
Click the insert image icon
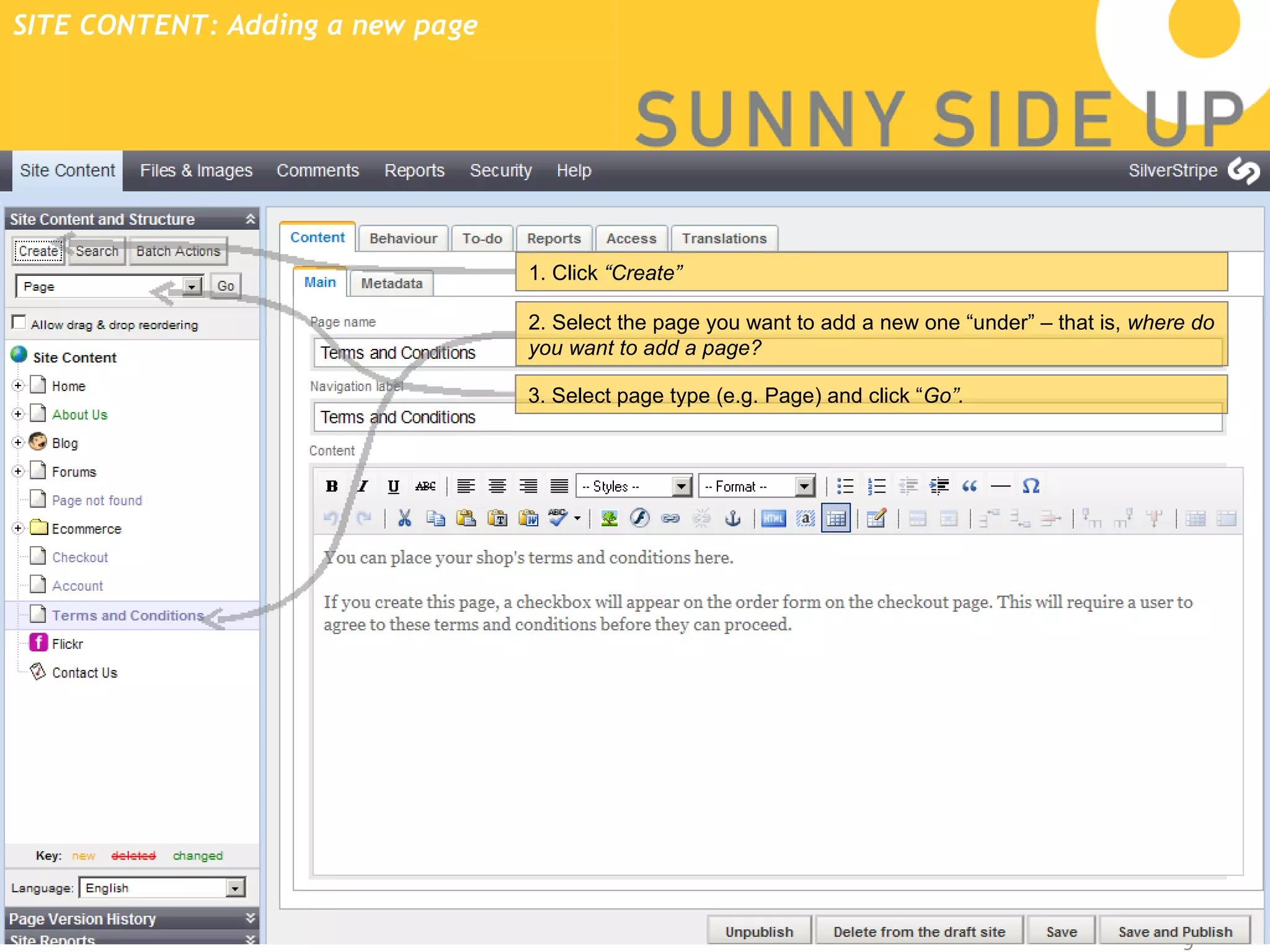pos(609,519)
